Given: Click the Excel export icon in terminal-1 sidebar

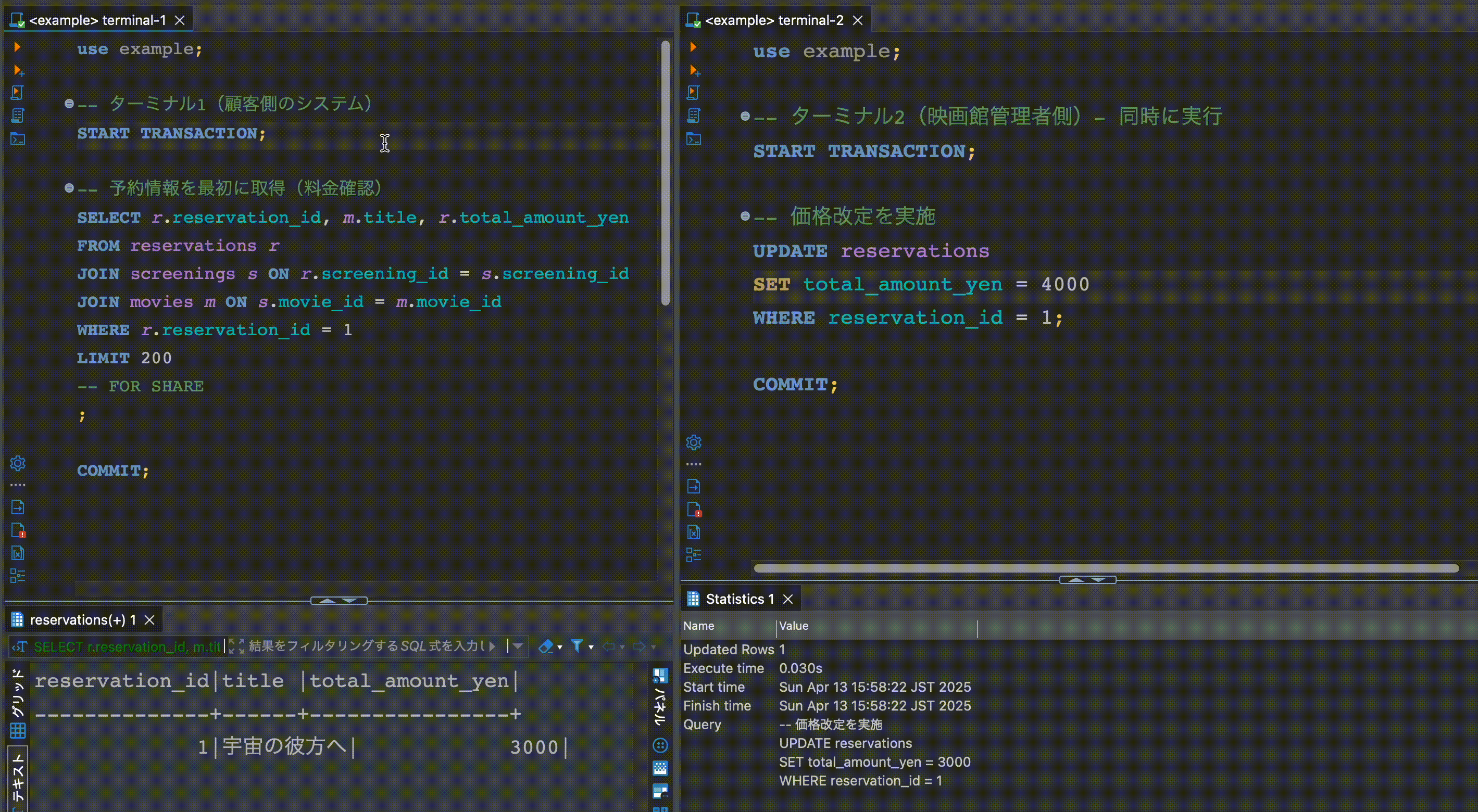Looking at the screenshot, I should 18,553.
